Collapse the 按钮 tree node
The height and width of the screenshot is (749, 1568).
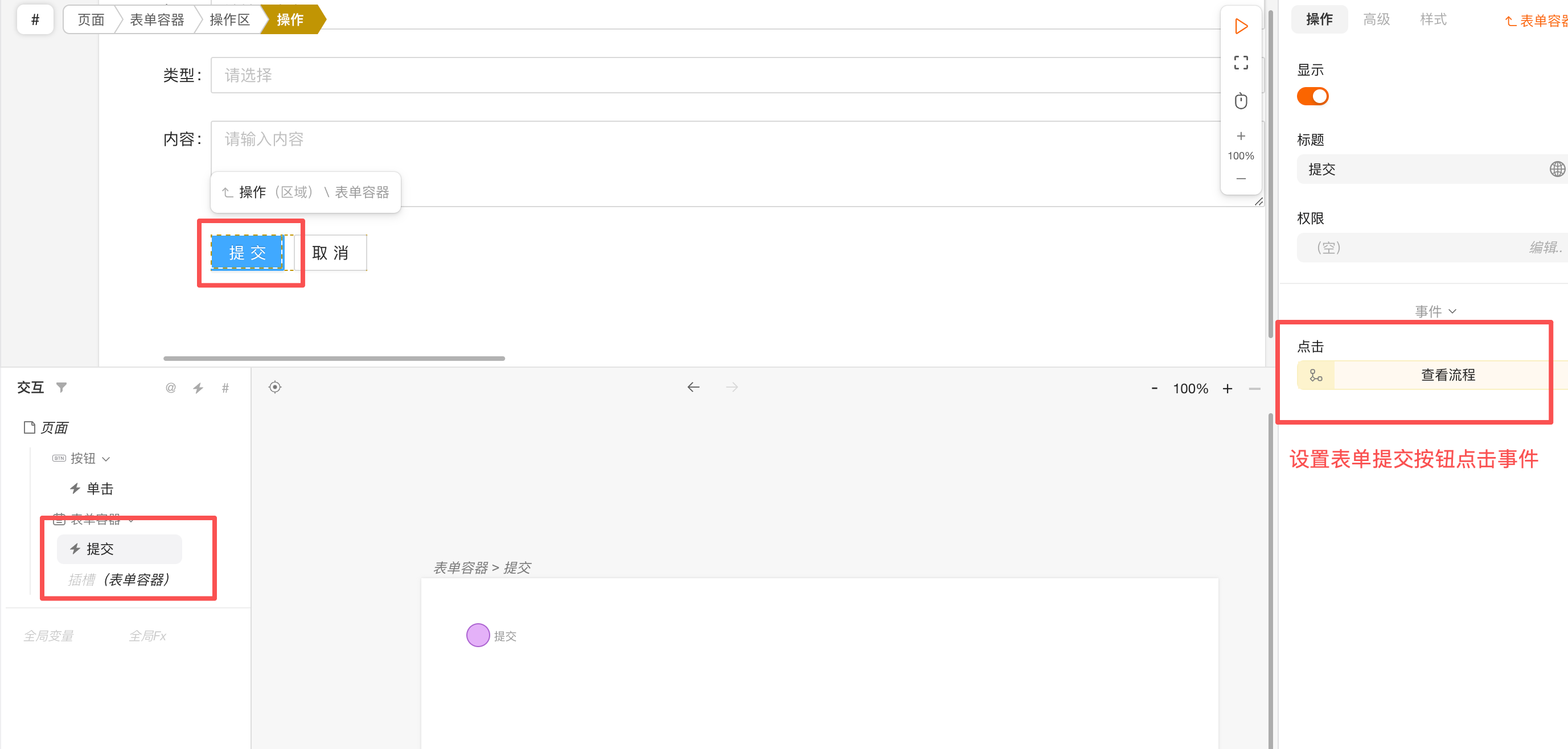click(106, 459)
